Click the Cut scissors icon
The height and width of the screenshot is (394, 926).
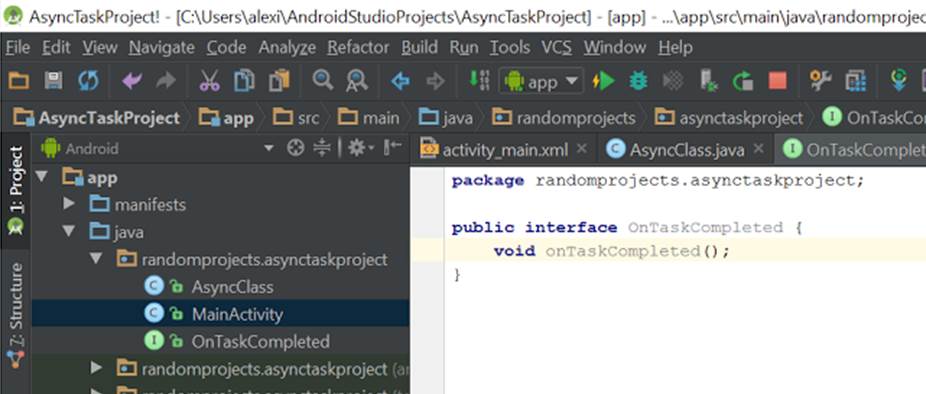(x=209, y=80)
